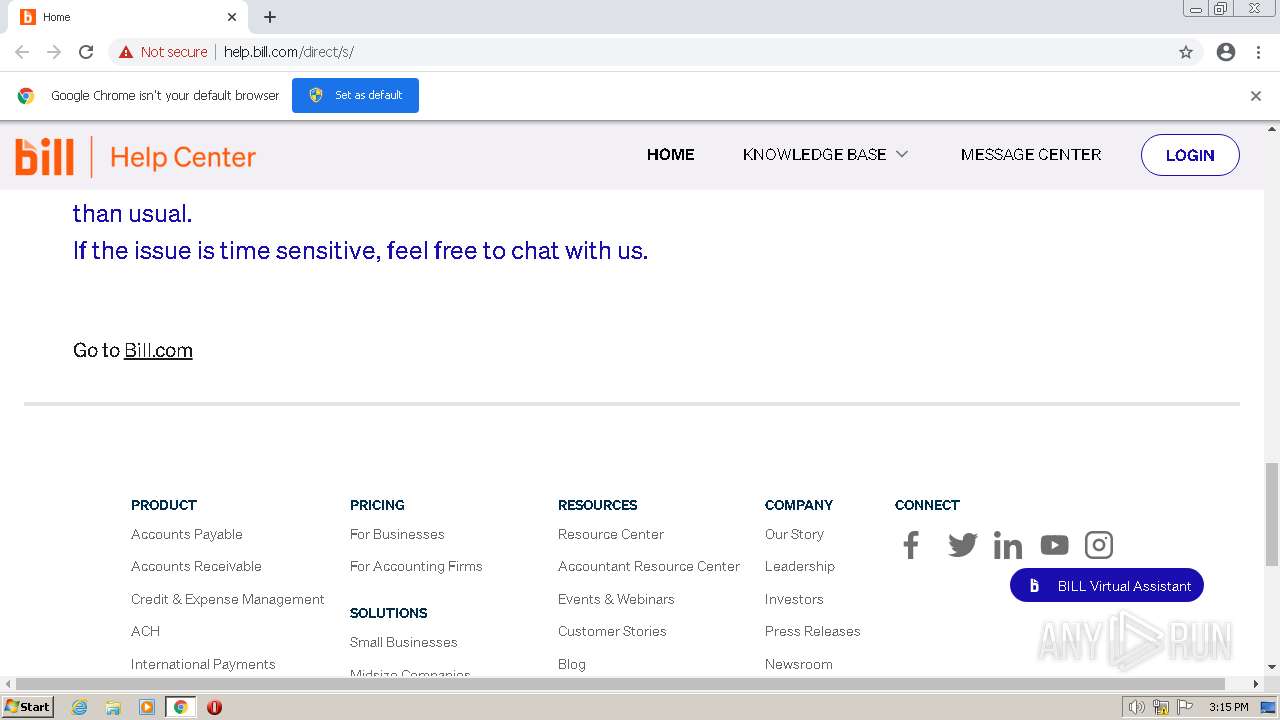
Task: Open the Chrome three-dot menu
Action: point(1259,52)
